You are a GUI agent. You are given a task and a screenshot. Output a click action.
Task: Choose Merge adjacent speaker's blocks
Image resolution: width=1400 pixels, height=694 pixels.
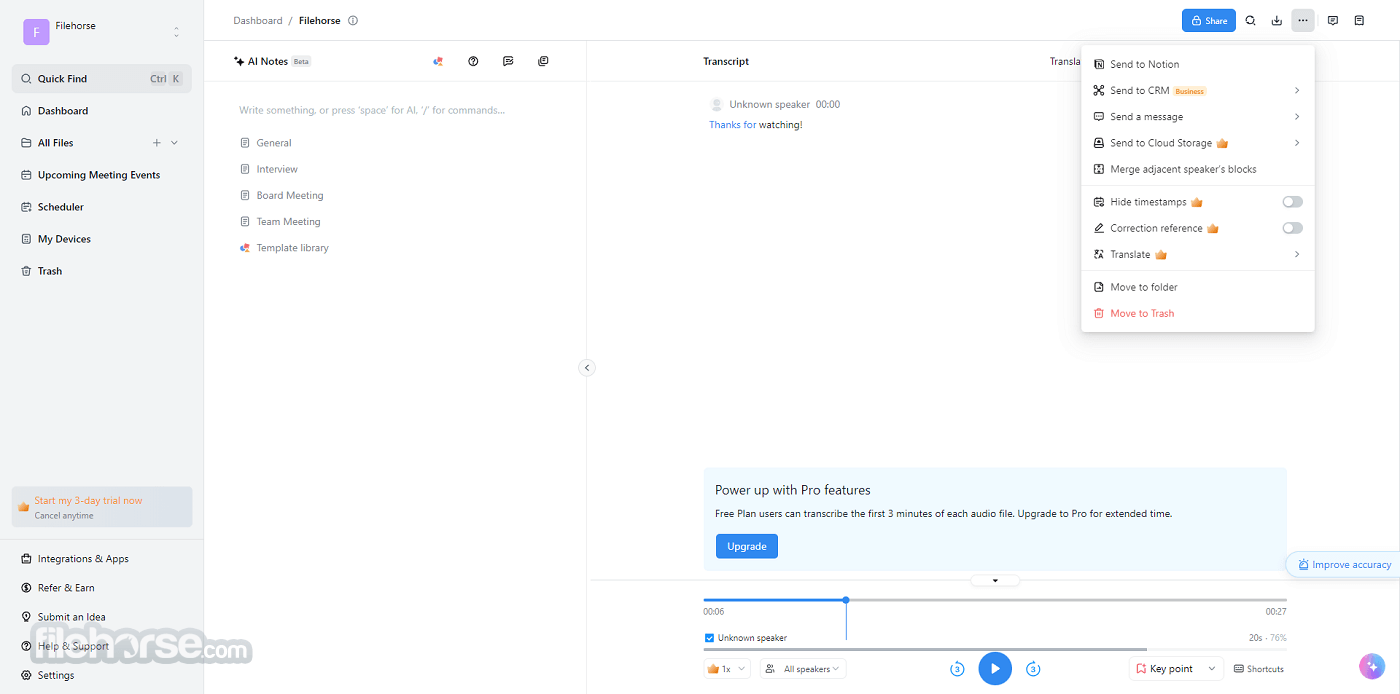pos(1198,169)
